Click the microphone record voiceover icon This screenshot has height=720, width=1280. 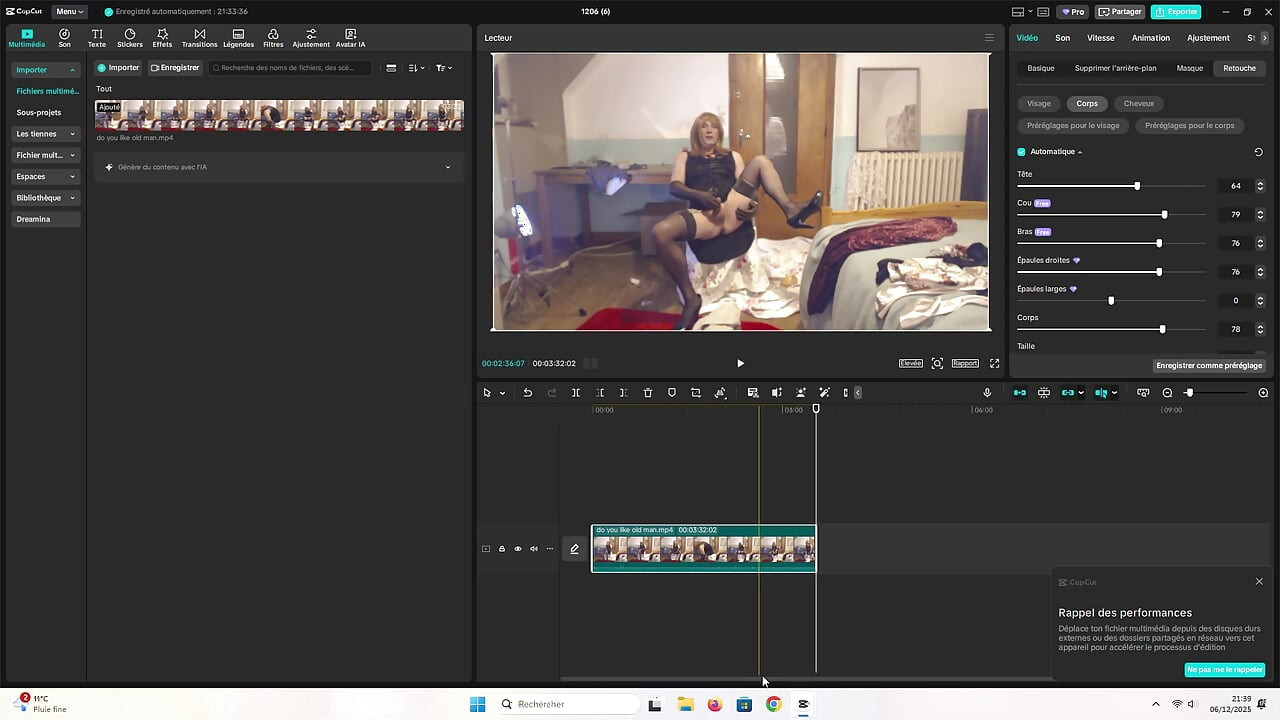click(x=987, y=393)
